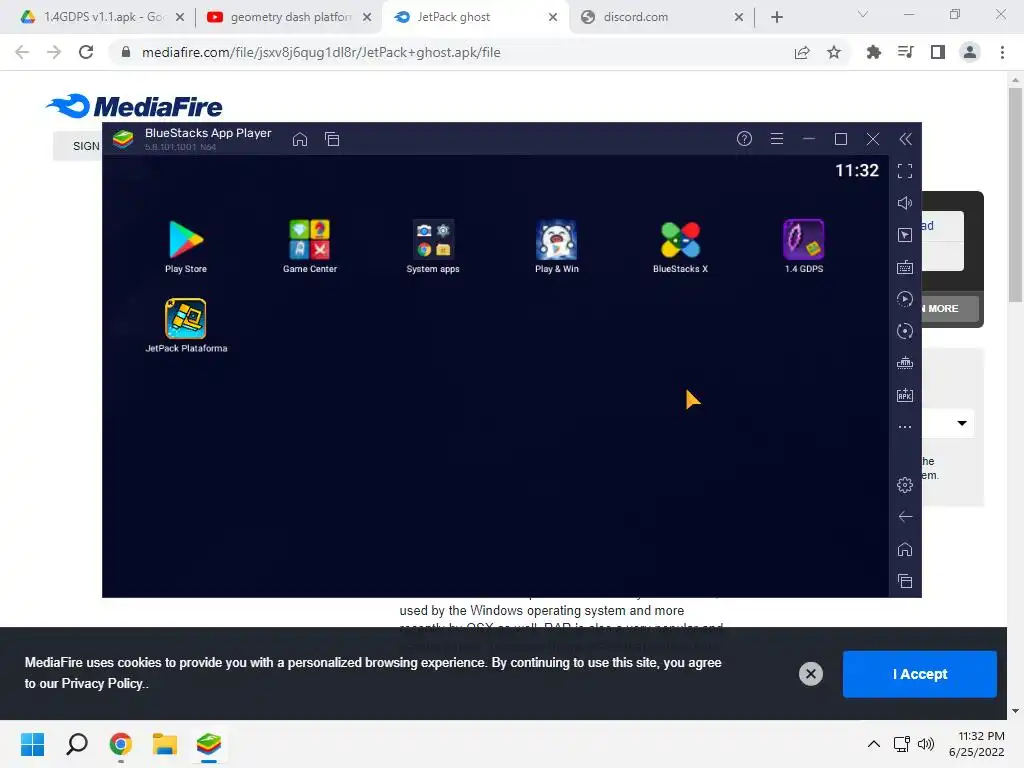Go back in Chrome
1024x768 pixels.
(x=22, y=52)
